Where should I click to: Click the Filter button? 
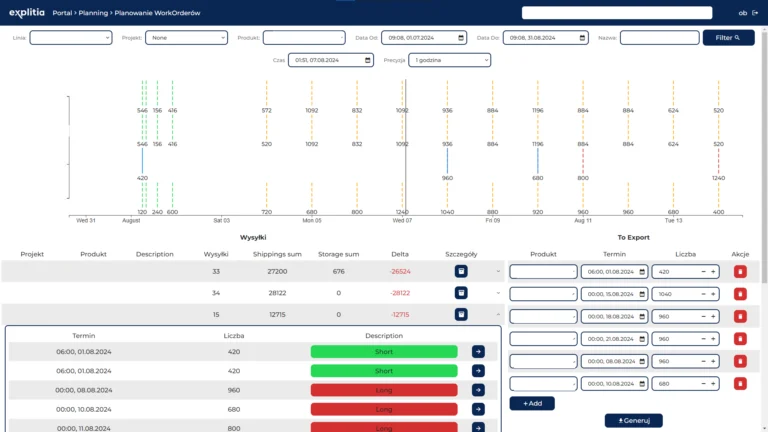[728, 38]
